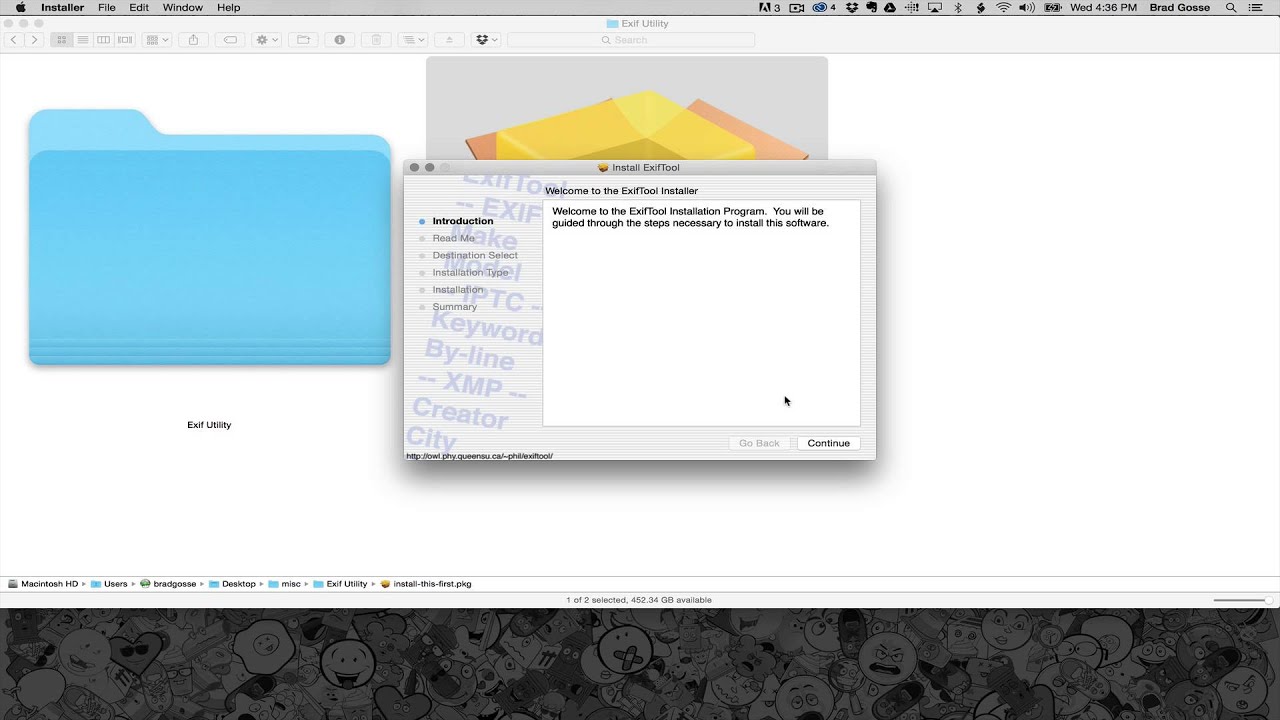Click misc in the path bar

(284, 584)
